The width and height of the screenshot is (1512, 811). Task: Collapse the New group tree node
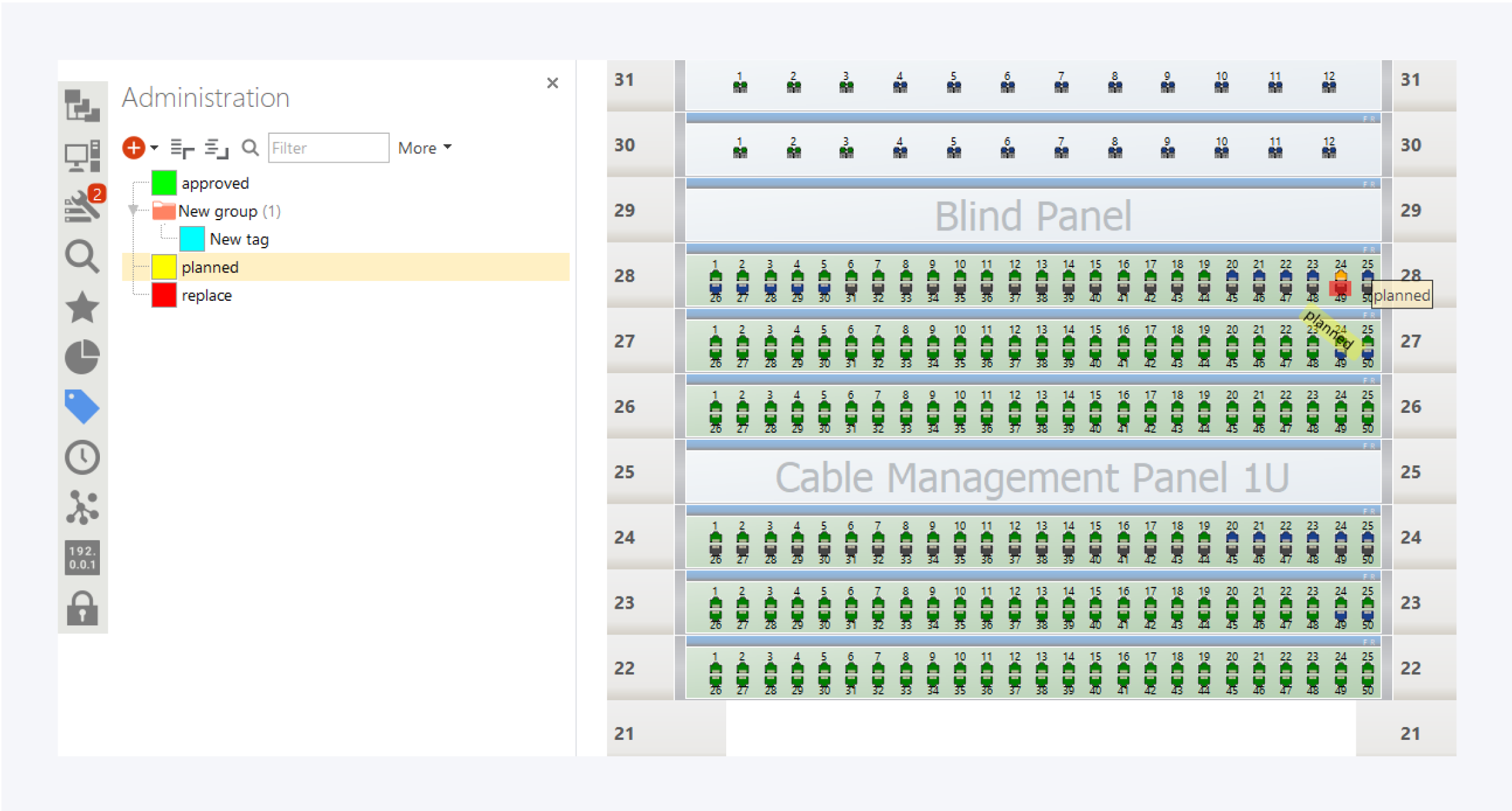point(133,210)
